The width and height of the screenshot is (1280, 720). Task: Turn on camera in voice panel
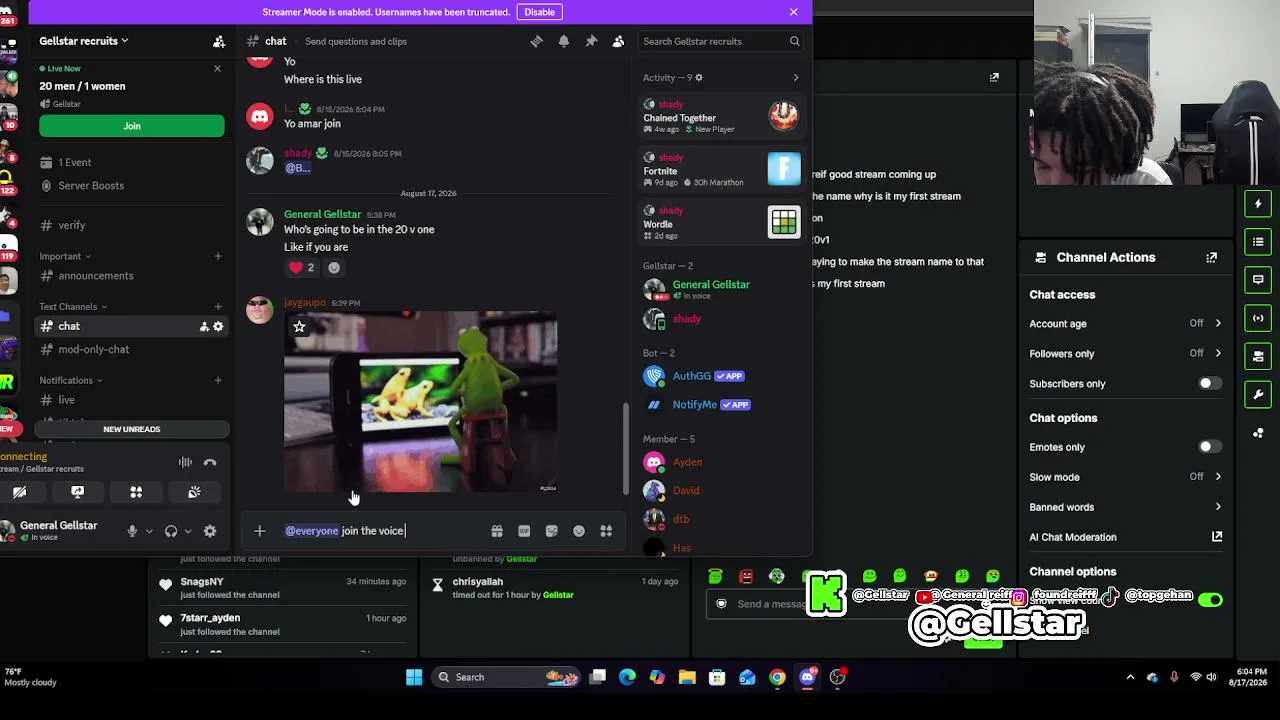click(x=19, y=492)
